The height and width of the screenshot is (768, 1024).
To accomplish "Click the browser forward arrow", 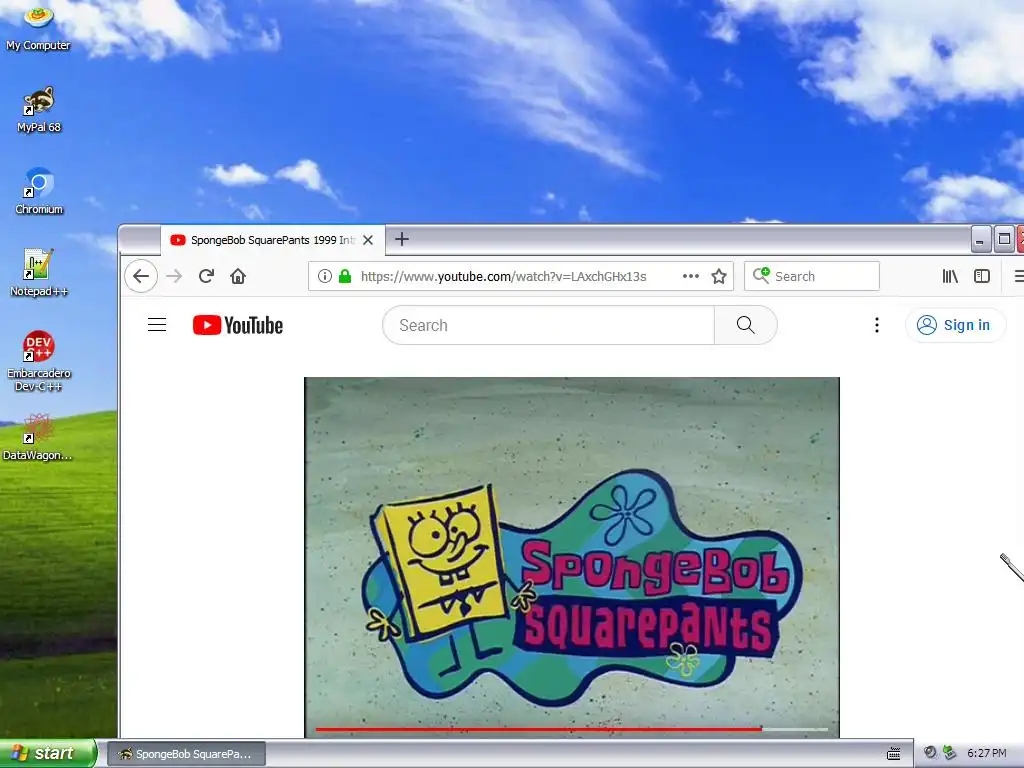I will pyautogui.click(x=174, y=276).
